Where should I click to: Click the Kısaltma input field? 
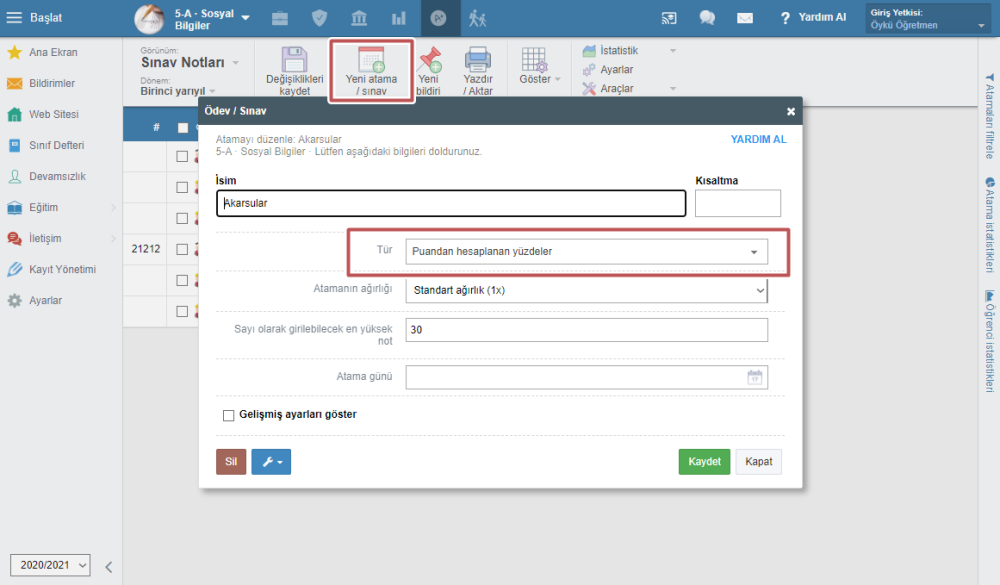[738, 204]
